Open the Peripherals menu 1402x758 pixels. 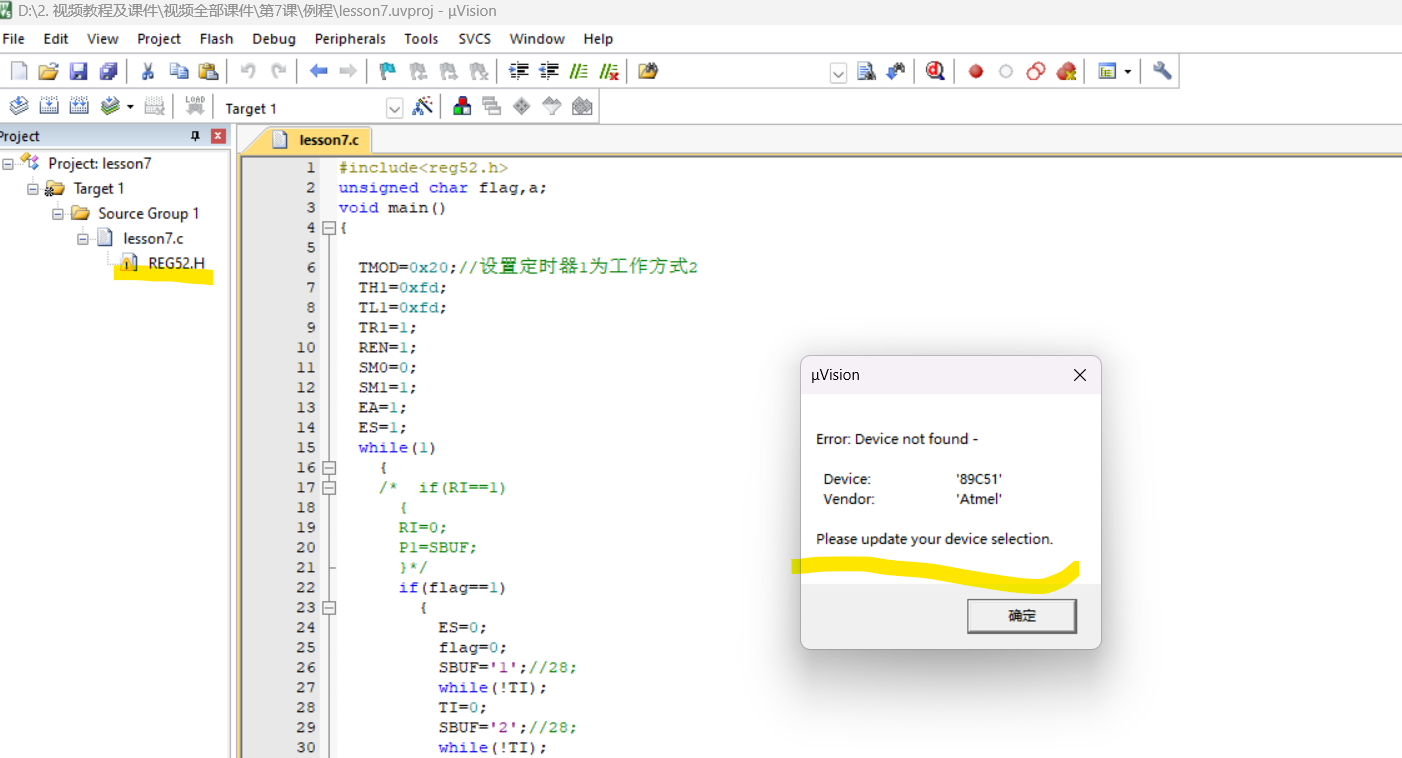(350, 39)
